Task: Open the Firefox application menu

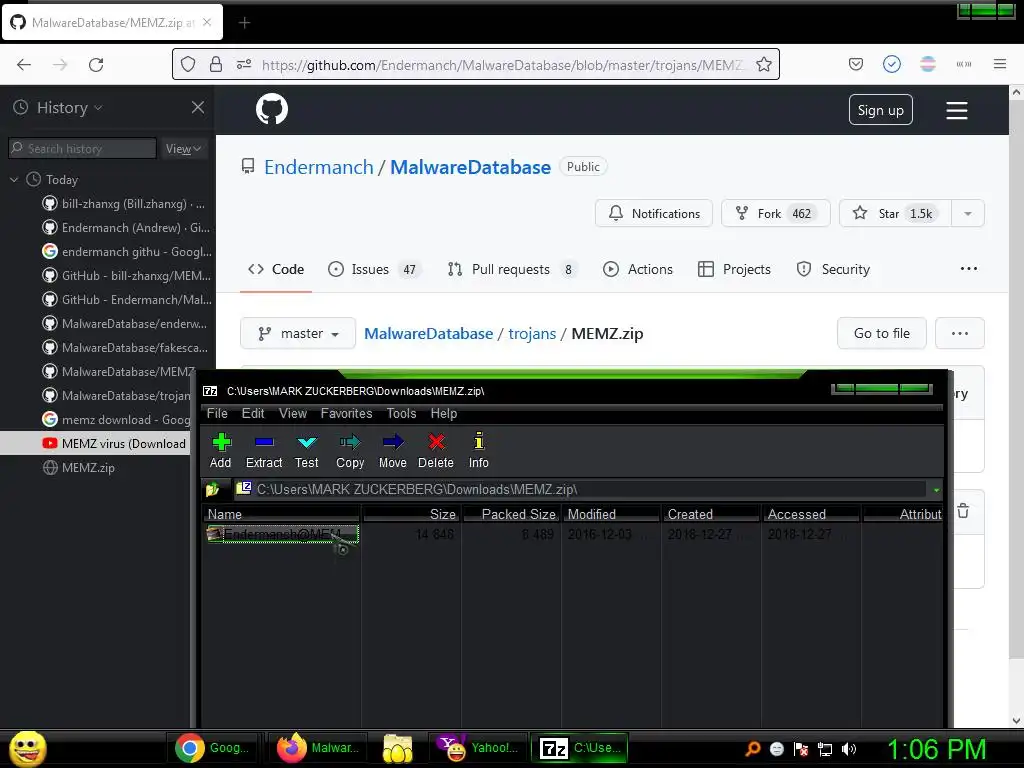Action: click(x=999, y=64)
